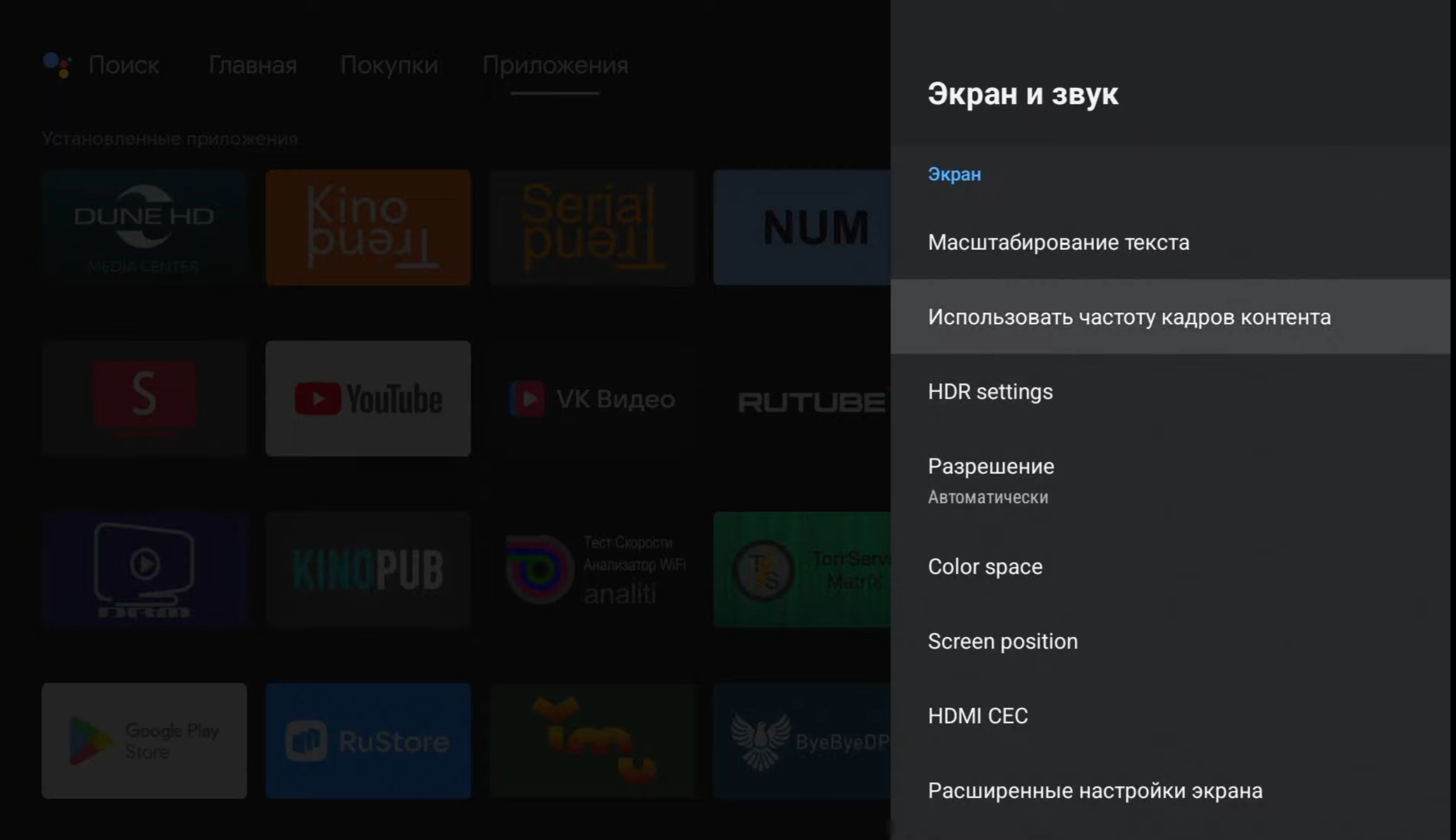Image resolution: width=1456 pixels, height=840 pixels.
Task: Select the Приложения tab
Action: point(555,65)
